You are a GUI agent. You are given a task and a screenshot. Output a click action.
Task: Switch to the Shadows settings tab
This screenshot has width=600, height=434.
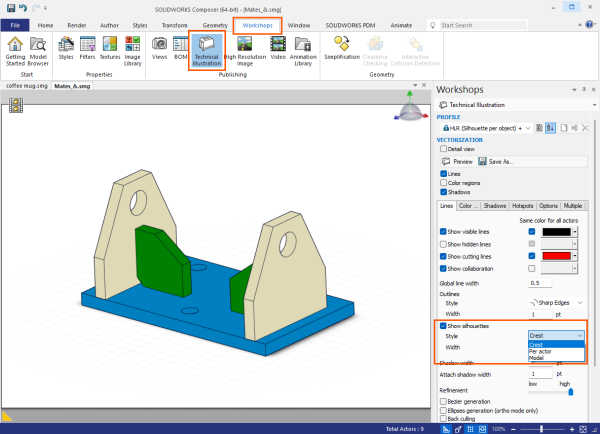pos(494,206)
